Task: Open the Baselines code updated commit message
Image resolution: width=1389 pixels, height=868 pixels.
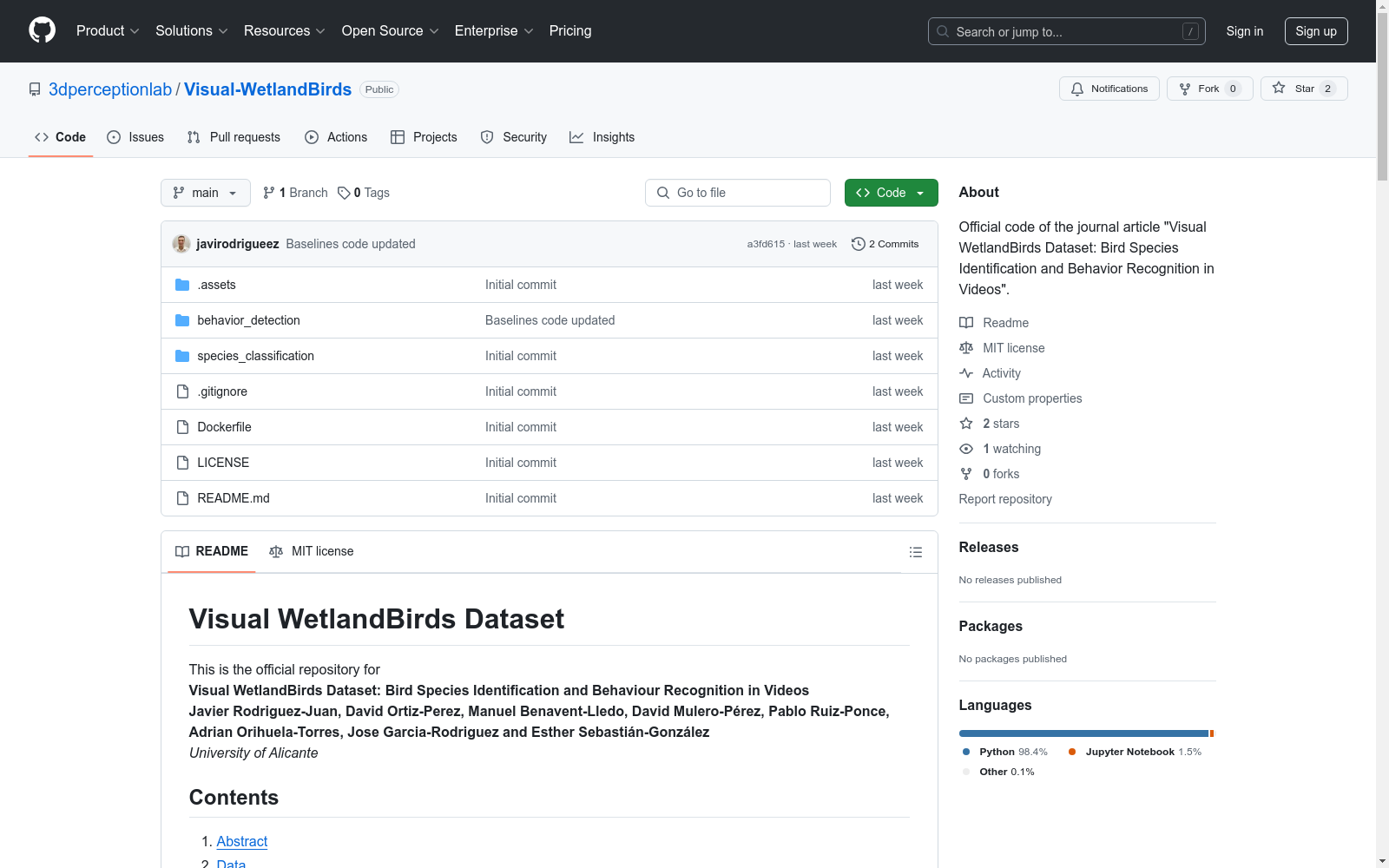Action: (351, 244)
